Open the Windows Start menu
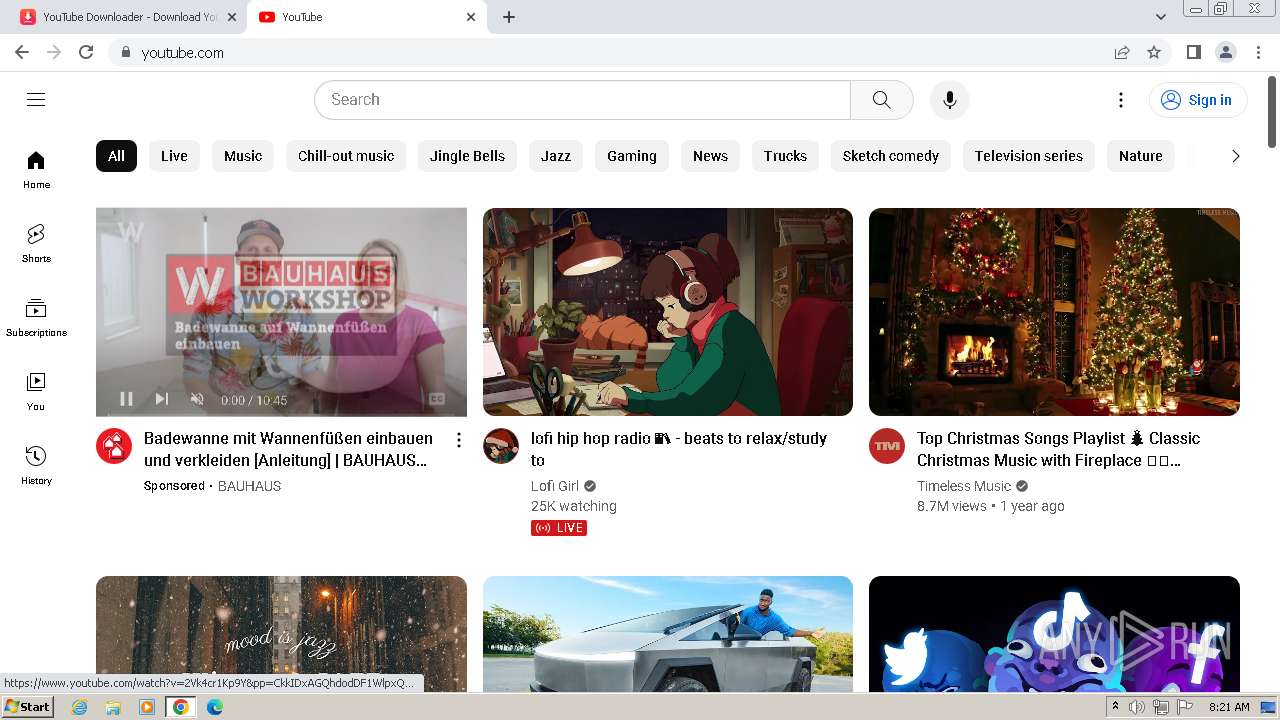This screenshot has width=1280, height=720. click(x=27, y=706)
